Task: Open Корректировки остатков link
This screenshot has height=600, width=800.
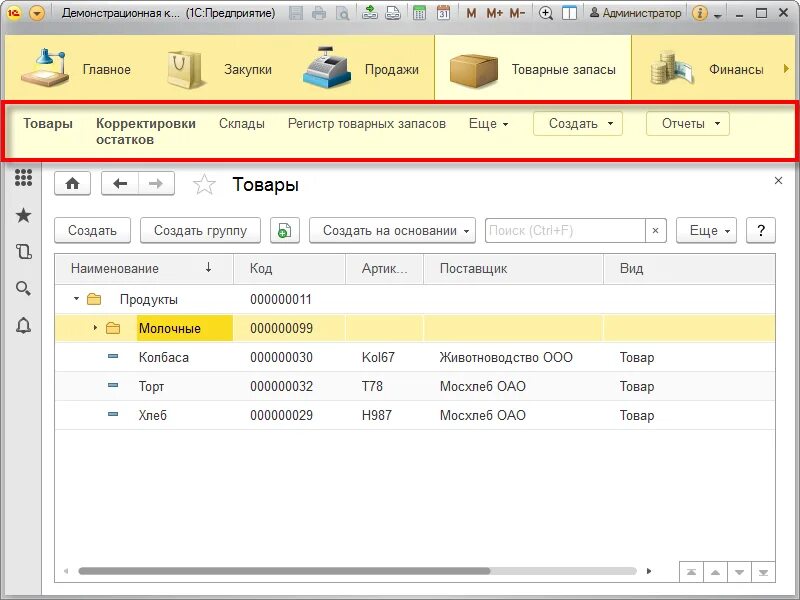Action: [146, 131]
